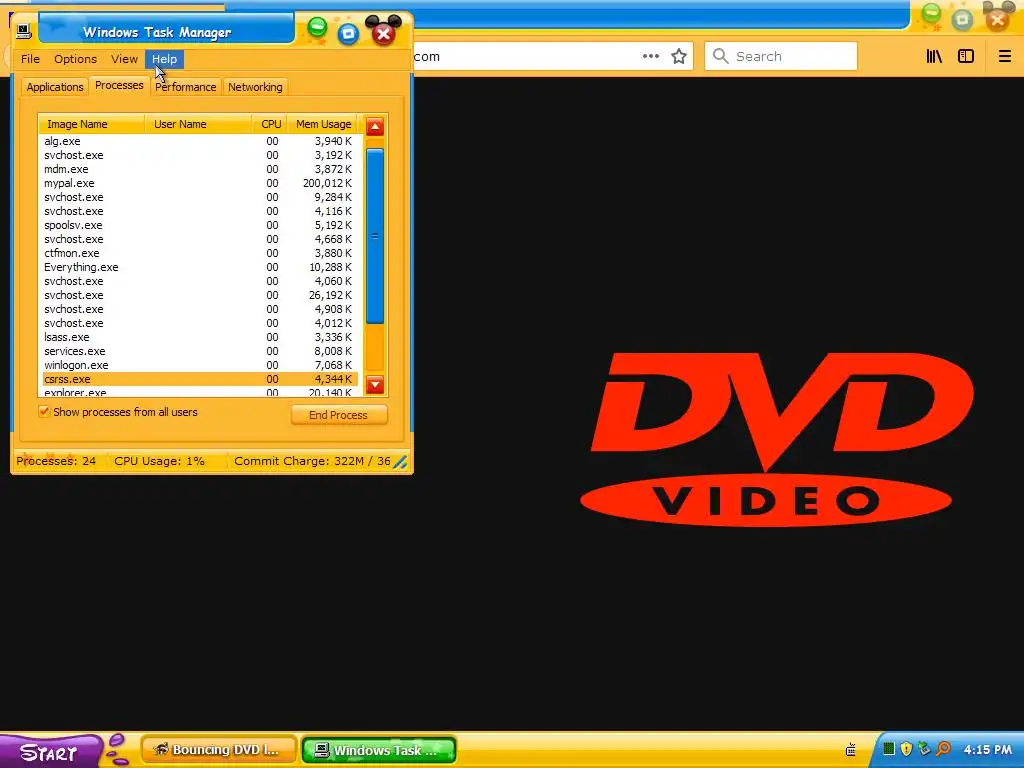Click the purple quick launch icon next to Start
1024x768 pixels.
pyautogui.click(x=118, y=749)
